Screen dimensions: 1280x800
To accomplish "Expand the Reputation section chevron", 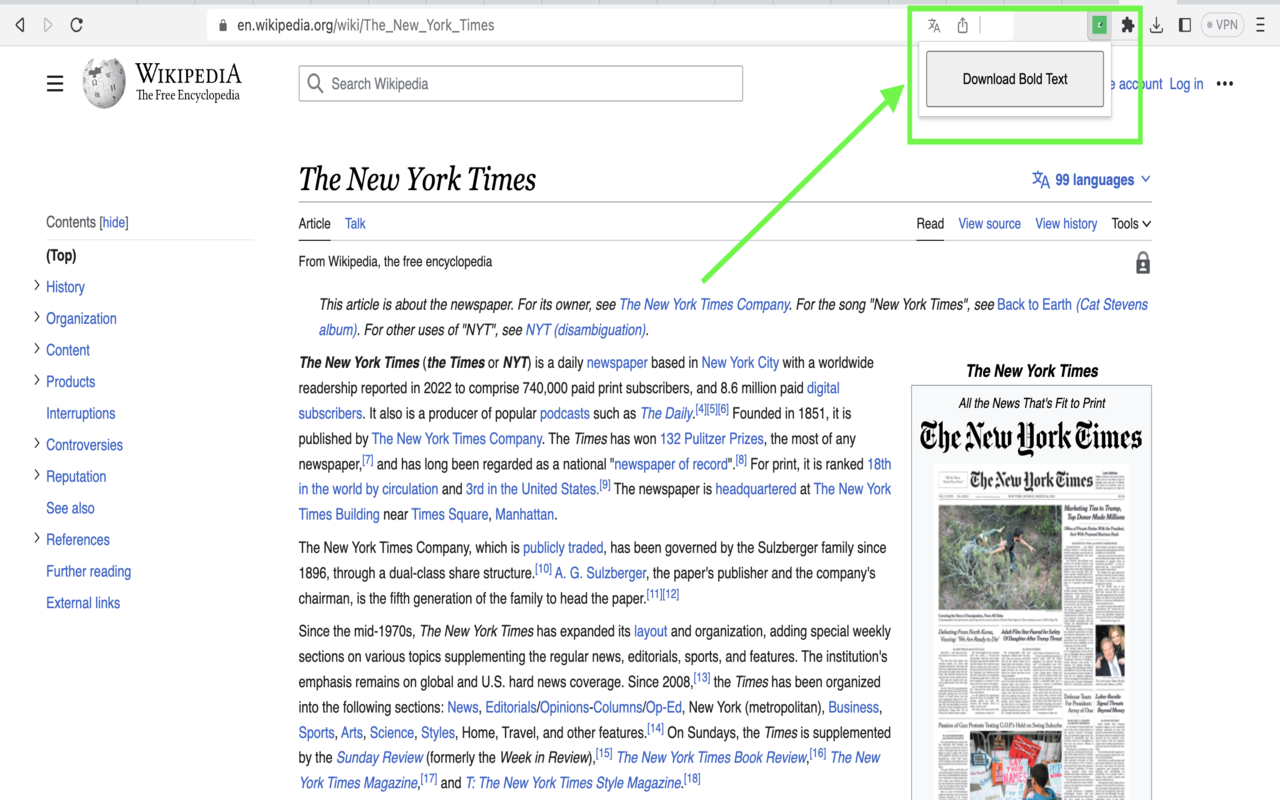I will [37, 475].
